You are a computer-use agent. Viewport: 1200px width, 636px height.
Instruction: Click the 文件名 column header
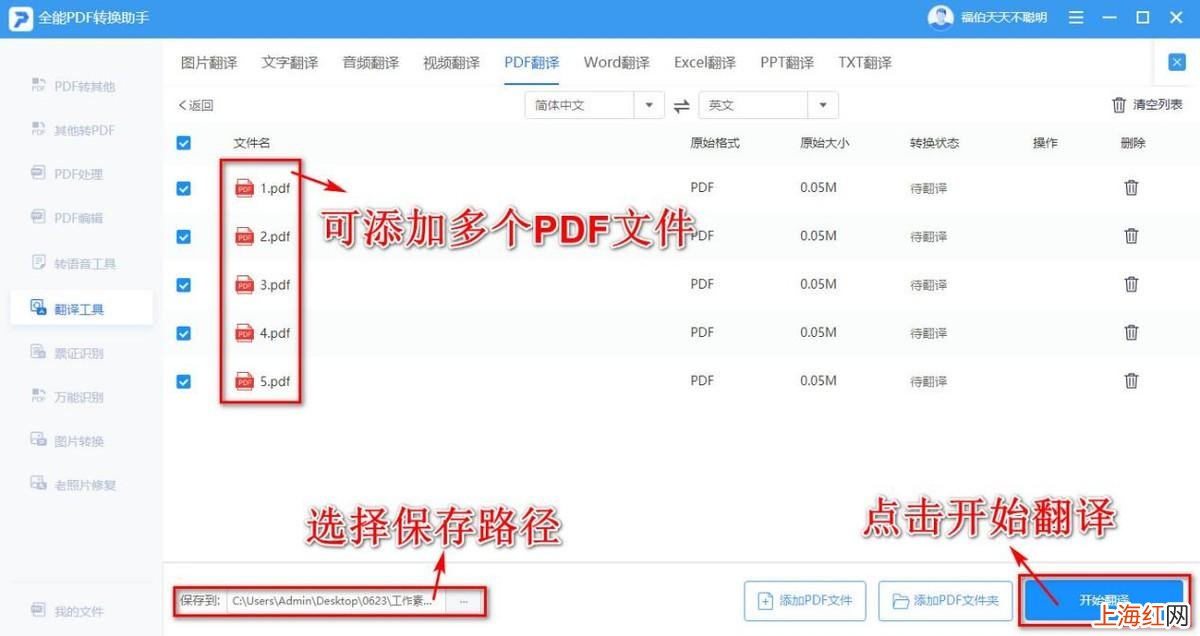tap(252, 143)
